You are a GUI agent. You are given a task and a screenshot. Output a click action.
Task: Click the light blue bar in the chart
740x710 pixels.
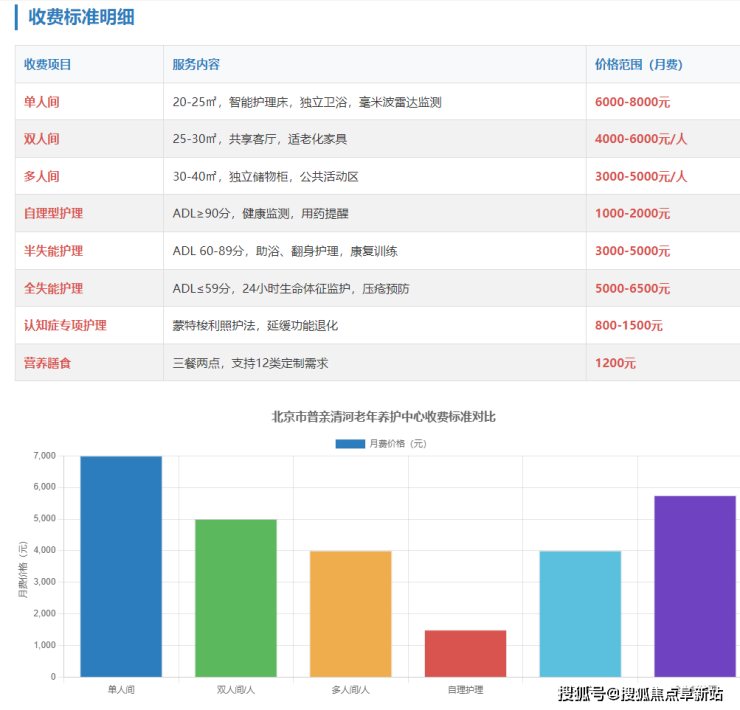[x=580, y=614]
